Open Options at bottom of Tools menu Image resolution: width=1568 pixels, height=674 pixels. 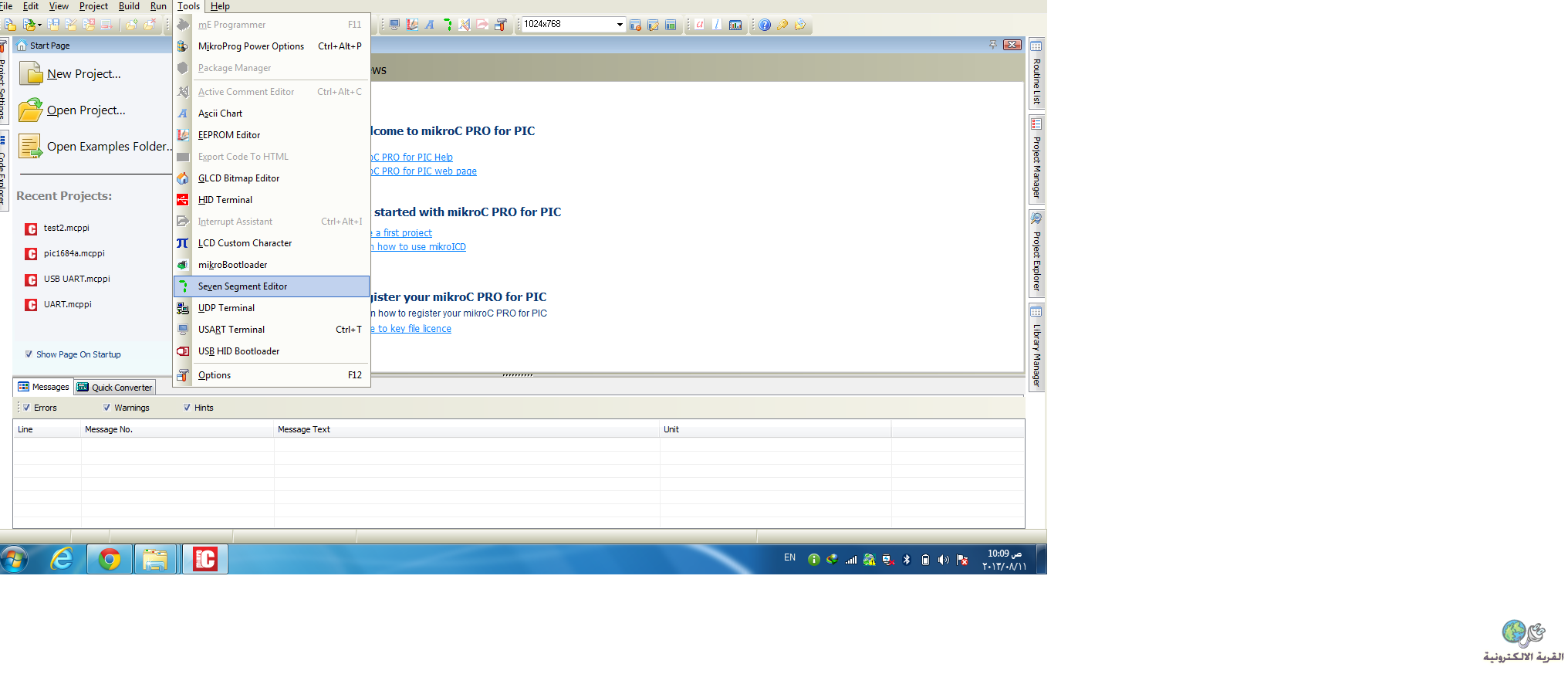click(x=272, y=375)
